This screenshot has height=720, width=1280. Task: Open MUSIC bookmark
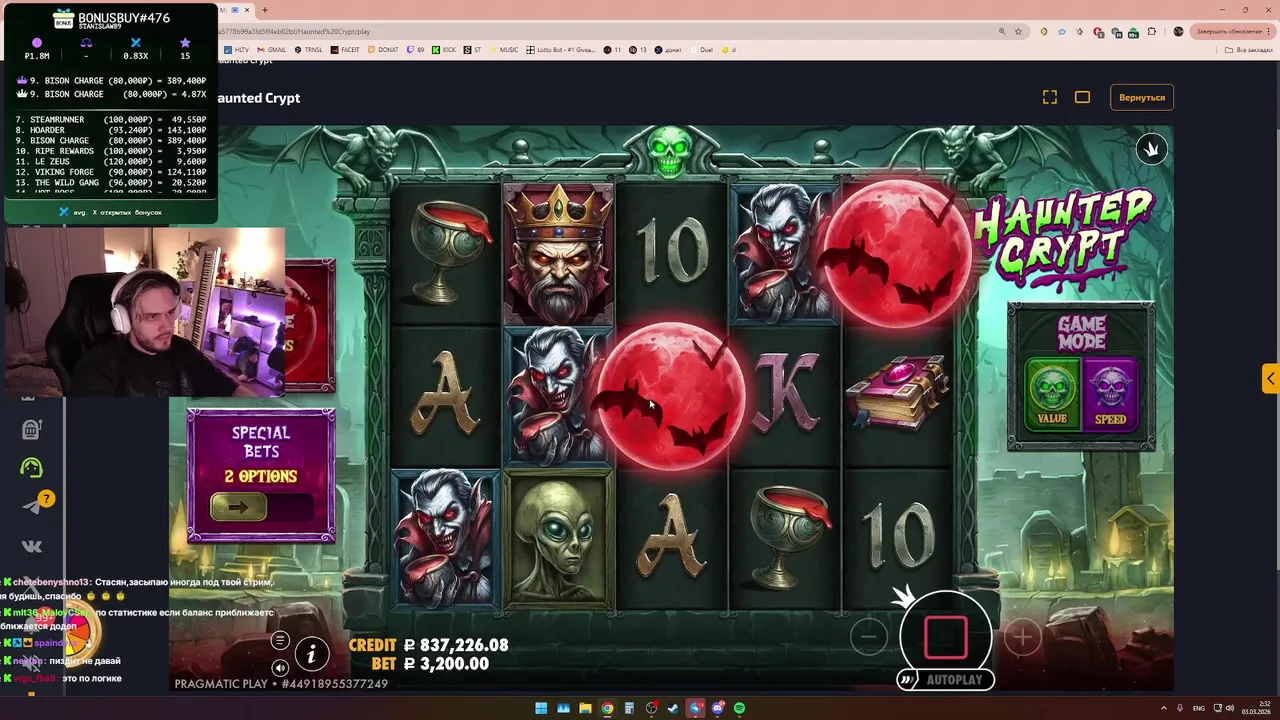[x=504, y=49]
